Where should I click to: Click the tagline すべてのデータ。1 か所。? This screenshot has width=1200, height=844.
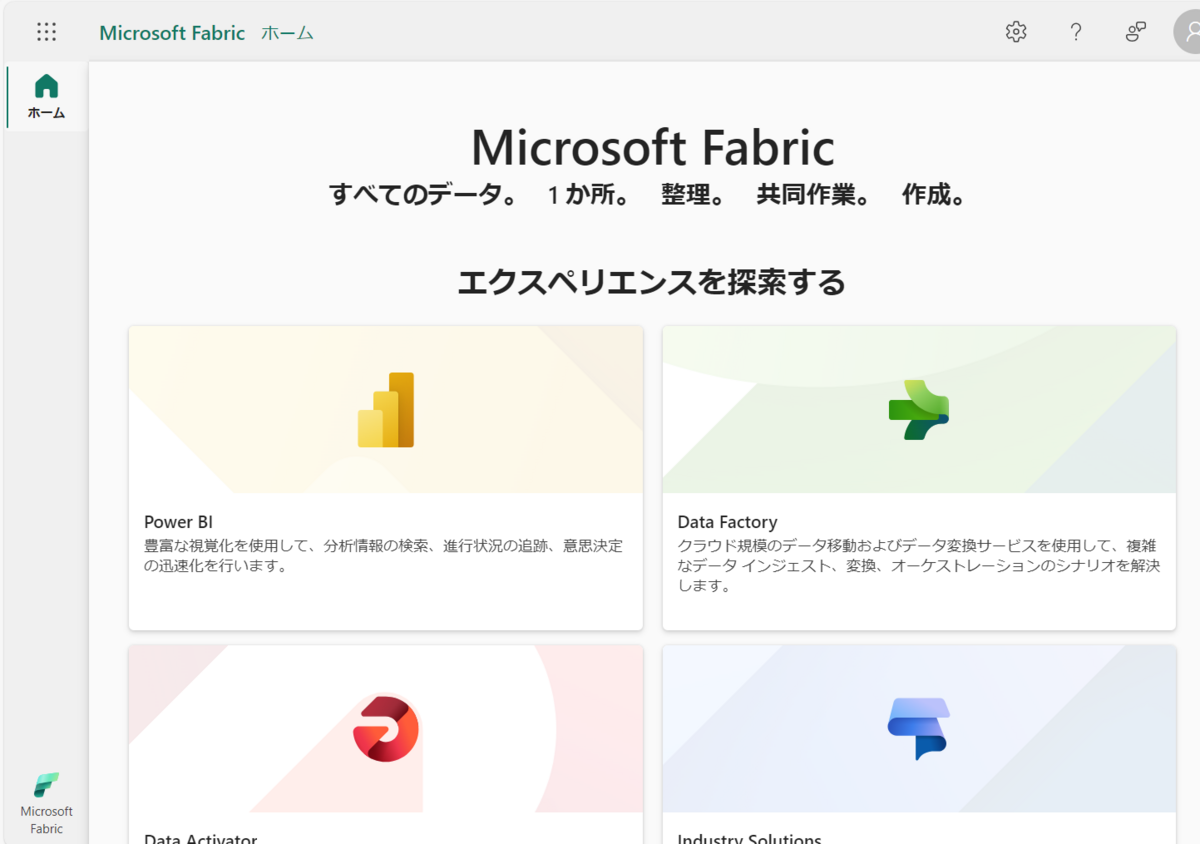650,195
